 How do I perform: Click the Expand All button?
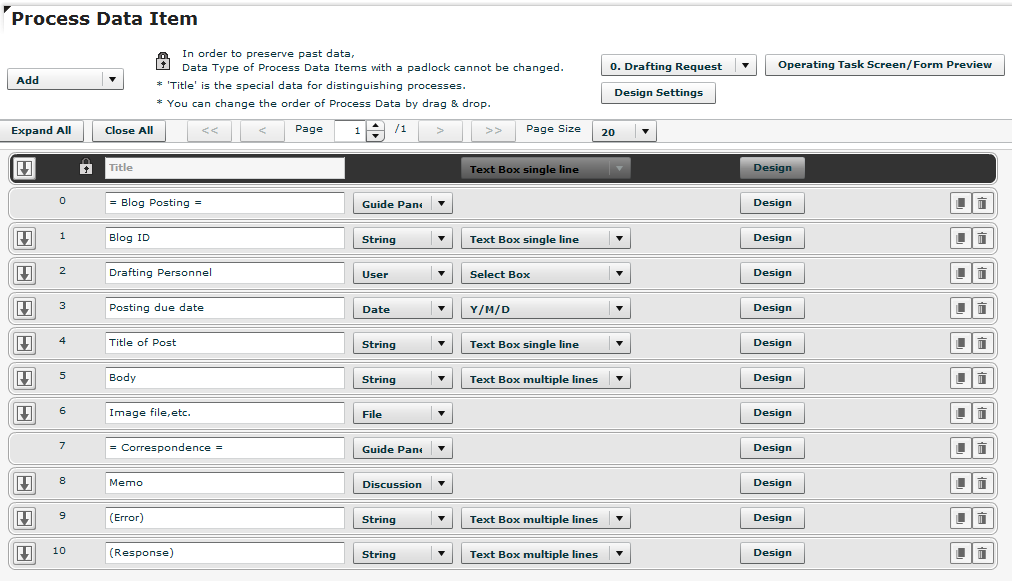[x=42, y=130]
